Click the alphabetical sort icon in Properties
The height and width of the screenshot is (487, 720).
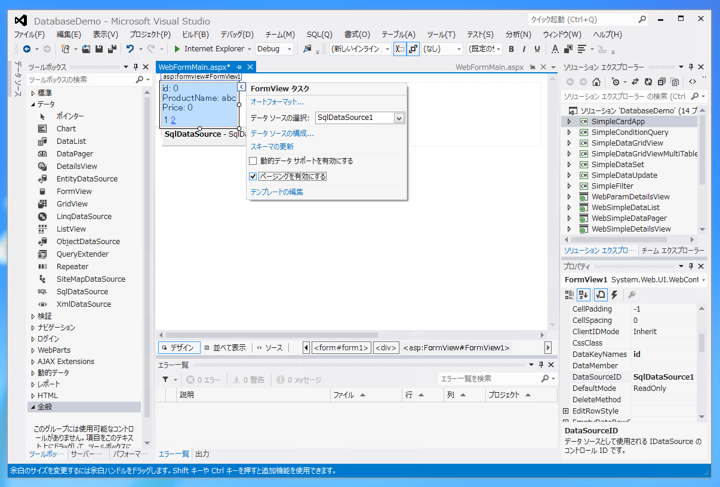[584, 295]
